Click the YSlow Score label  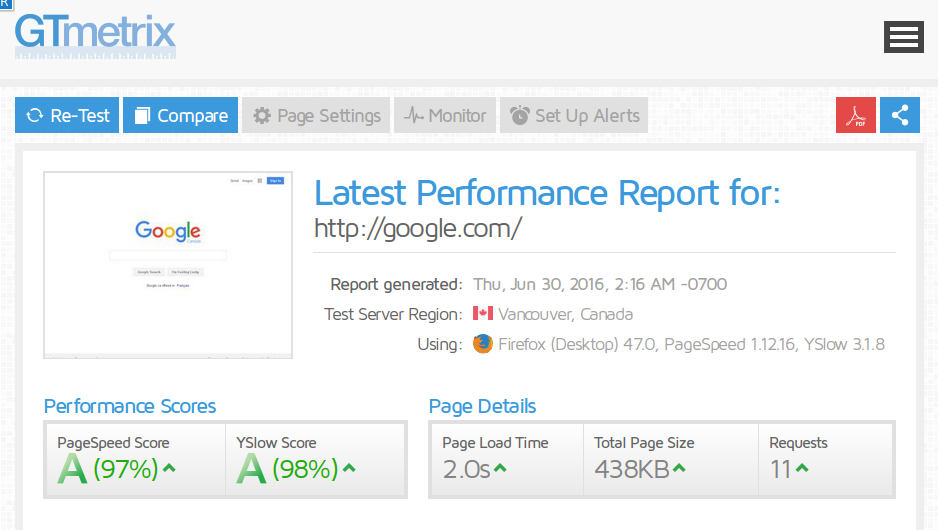click(276, 443)
